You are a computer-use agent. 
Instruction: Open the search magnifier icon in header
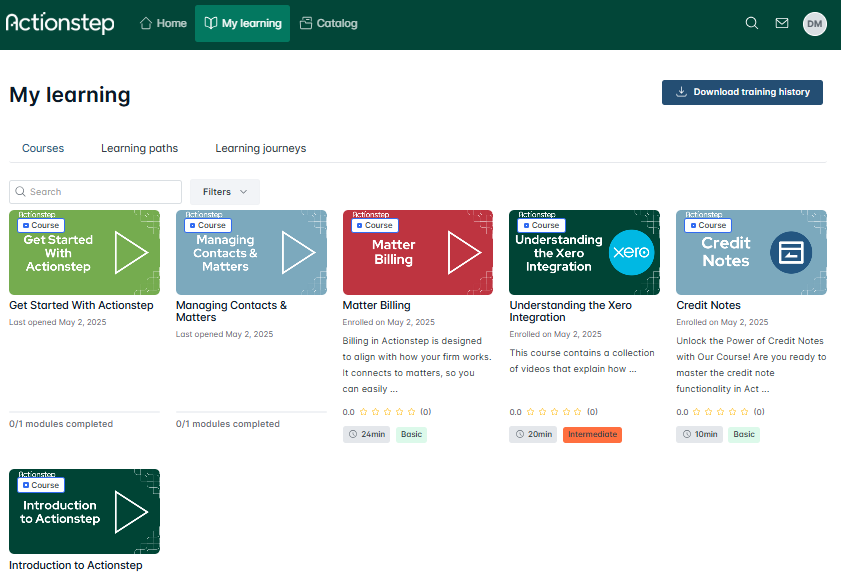click(752, 23)
